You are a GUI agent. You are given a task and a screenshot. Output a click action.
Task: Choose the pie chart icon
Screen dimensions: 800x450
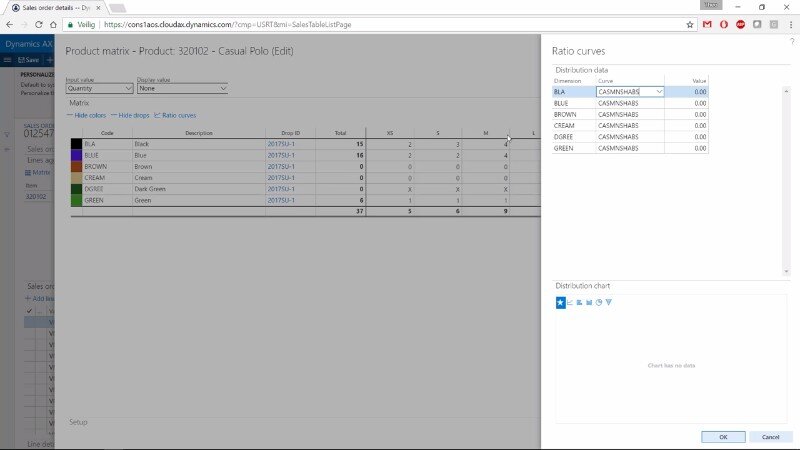599,302
